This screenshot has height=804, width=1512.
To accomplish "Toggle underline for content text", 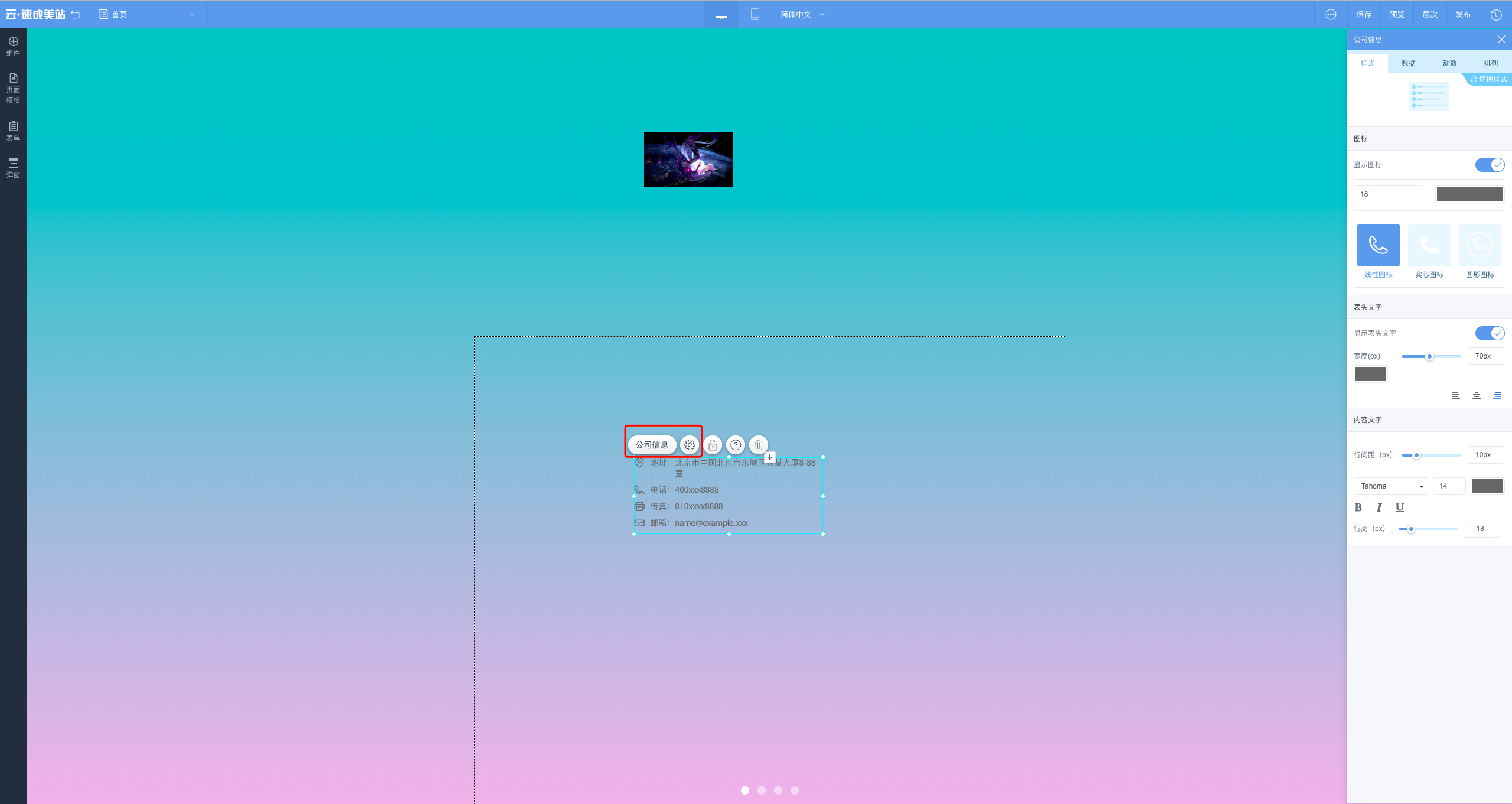I will (1399, 507).
